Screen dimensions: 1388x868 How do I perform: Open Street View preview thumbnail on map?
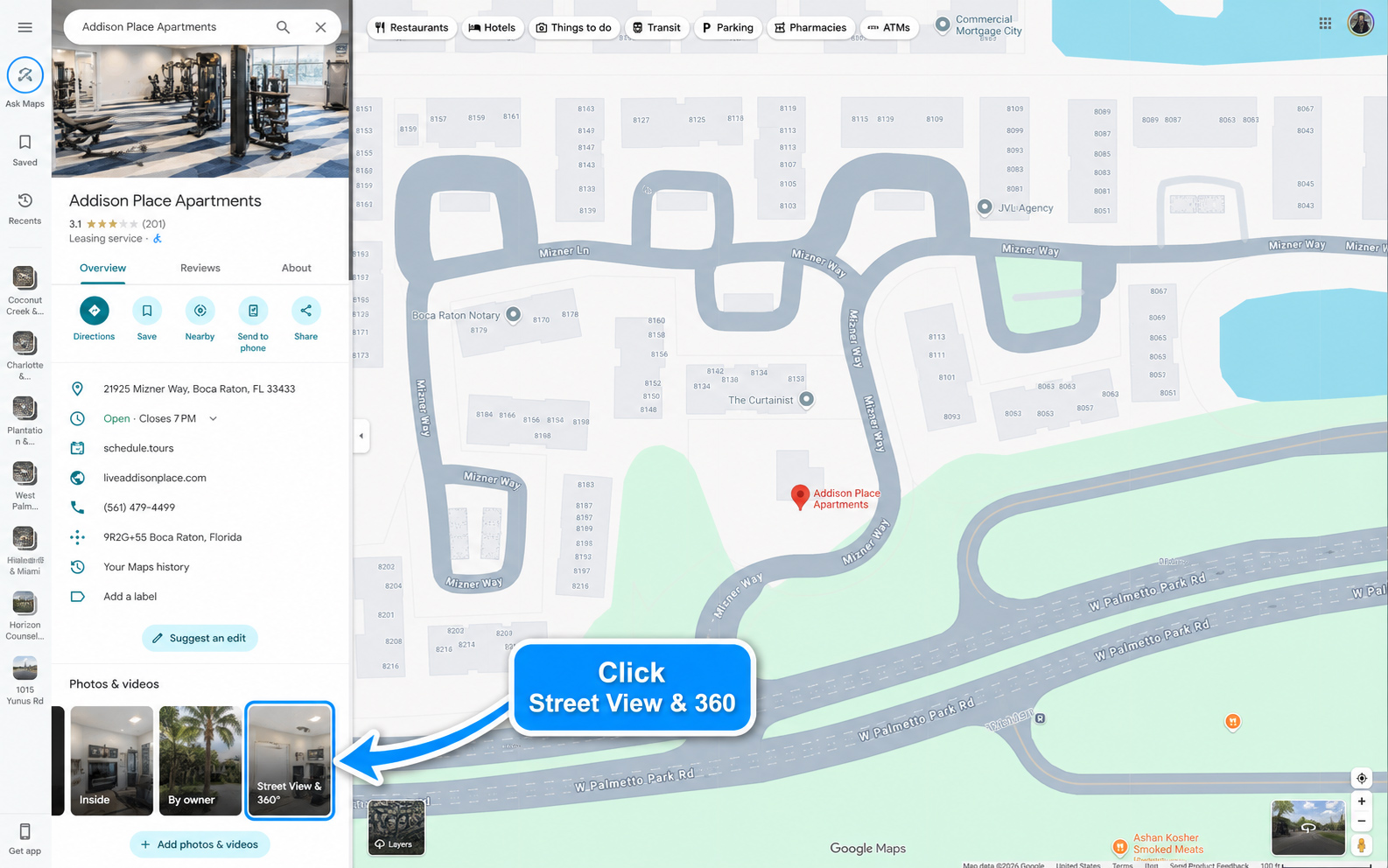1308,828
